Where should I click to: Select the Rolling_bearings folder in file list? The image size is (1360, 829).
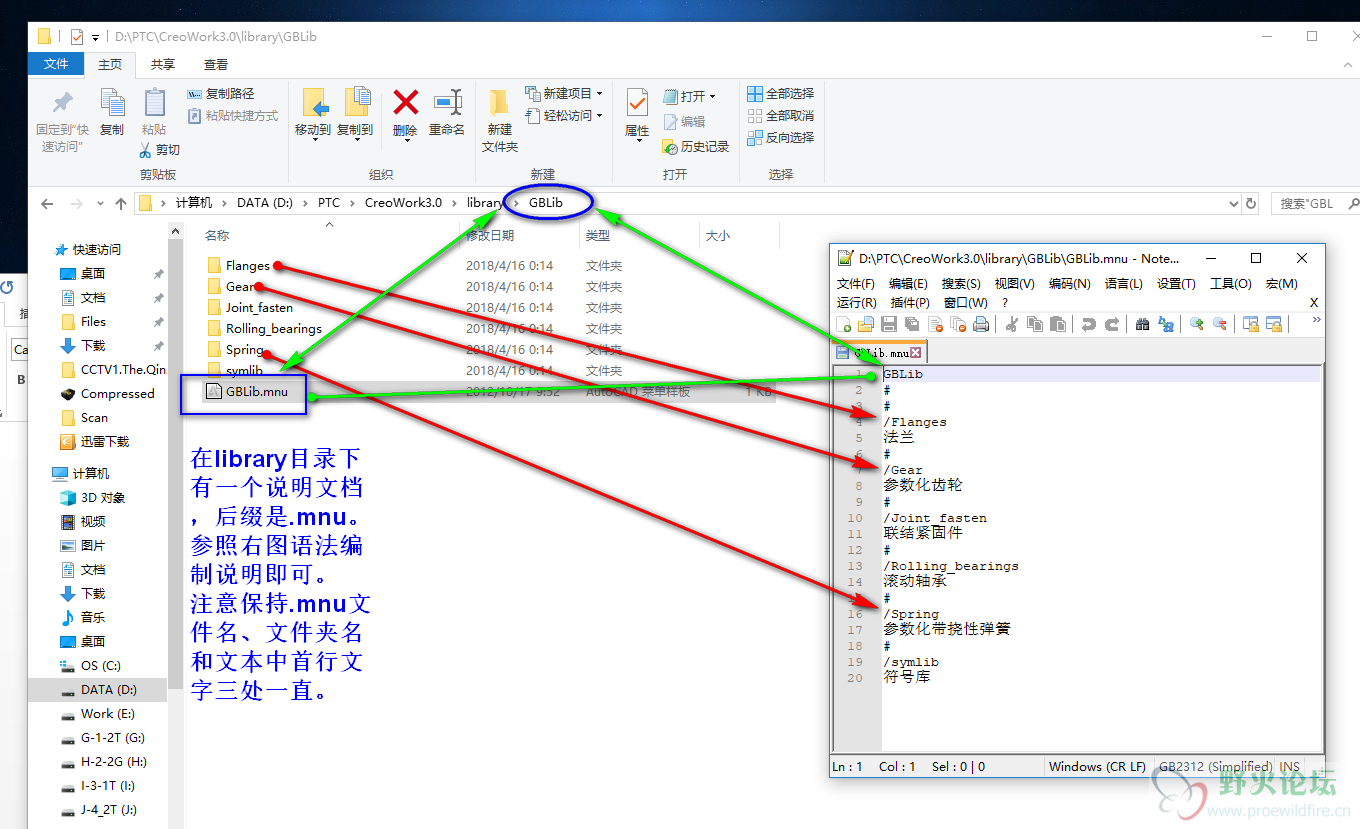tap(274, 329)
